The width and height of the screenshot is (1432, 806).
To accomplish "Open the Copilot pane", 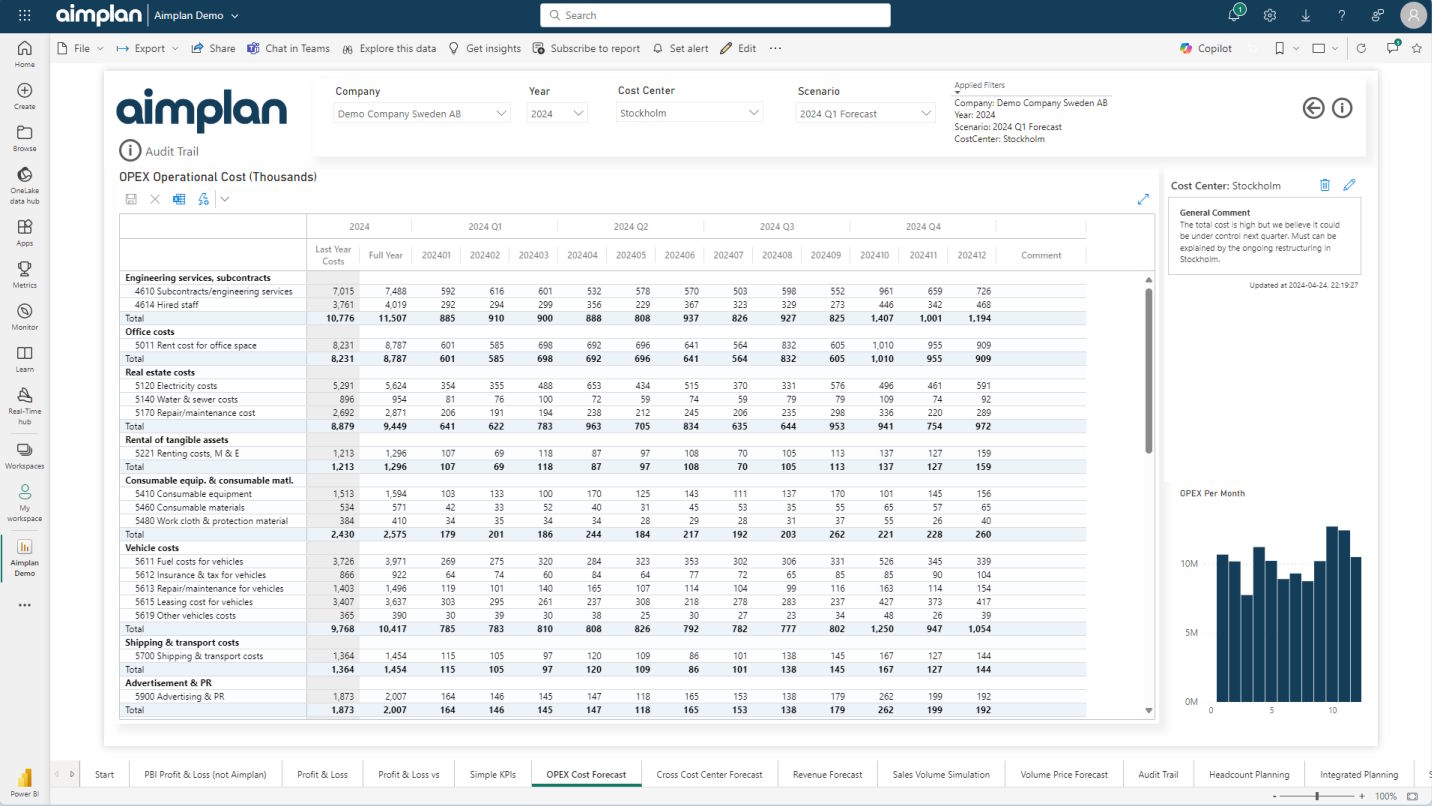I will (x=1206, y=48).
